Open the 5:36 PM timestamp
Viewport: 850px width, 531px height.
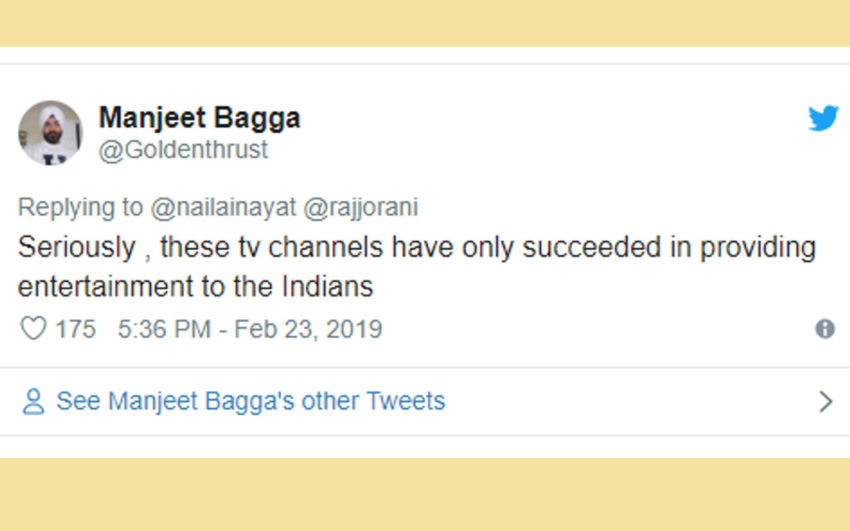pyautogui.click(x=161, y=329)
